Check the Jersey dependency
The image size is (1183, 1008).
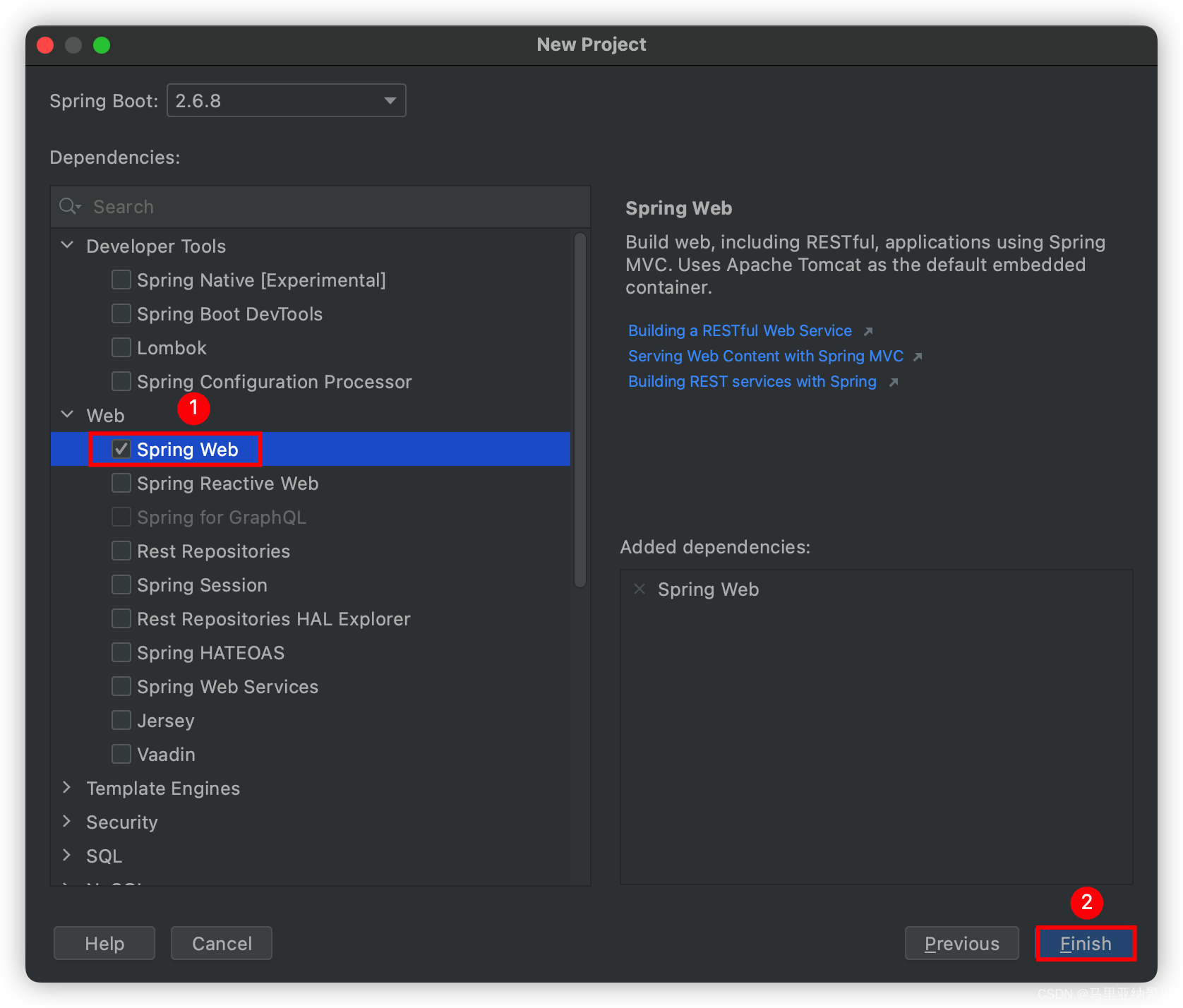(x=121, y=720)
